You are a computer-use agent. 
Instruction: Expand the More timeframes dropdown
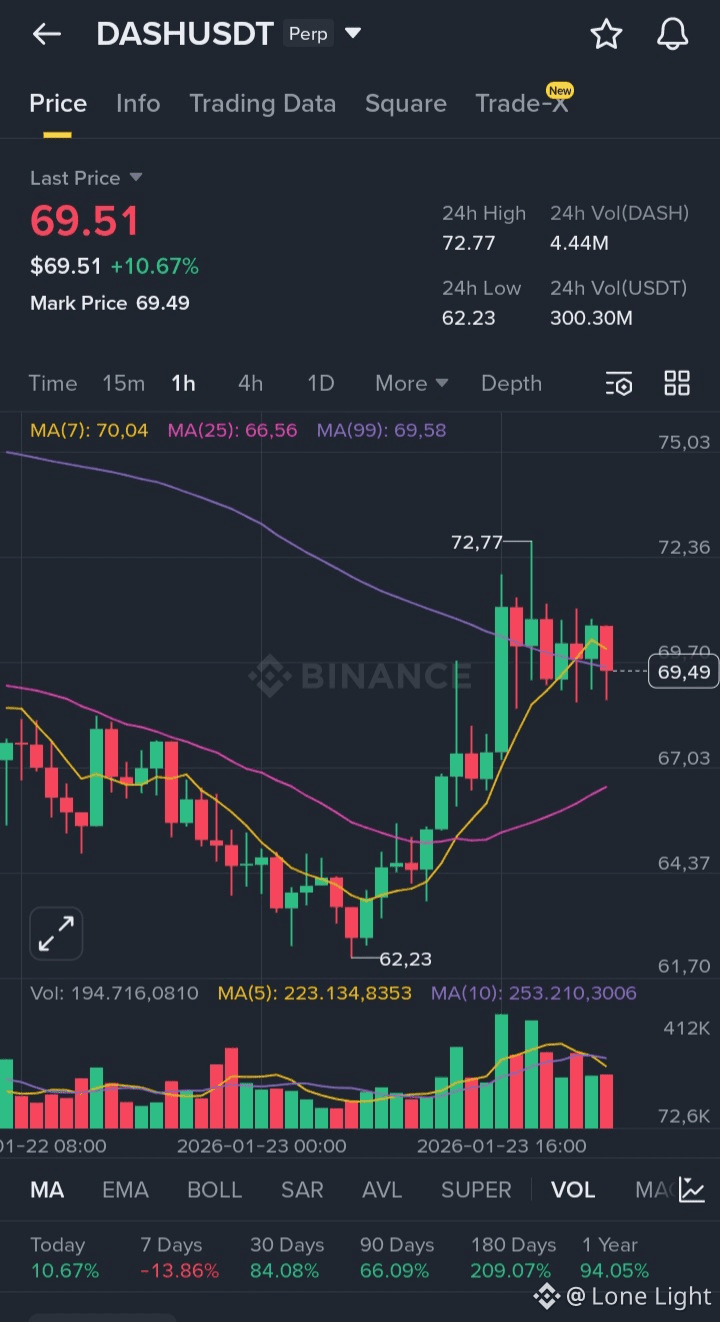tap(411, 383)
